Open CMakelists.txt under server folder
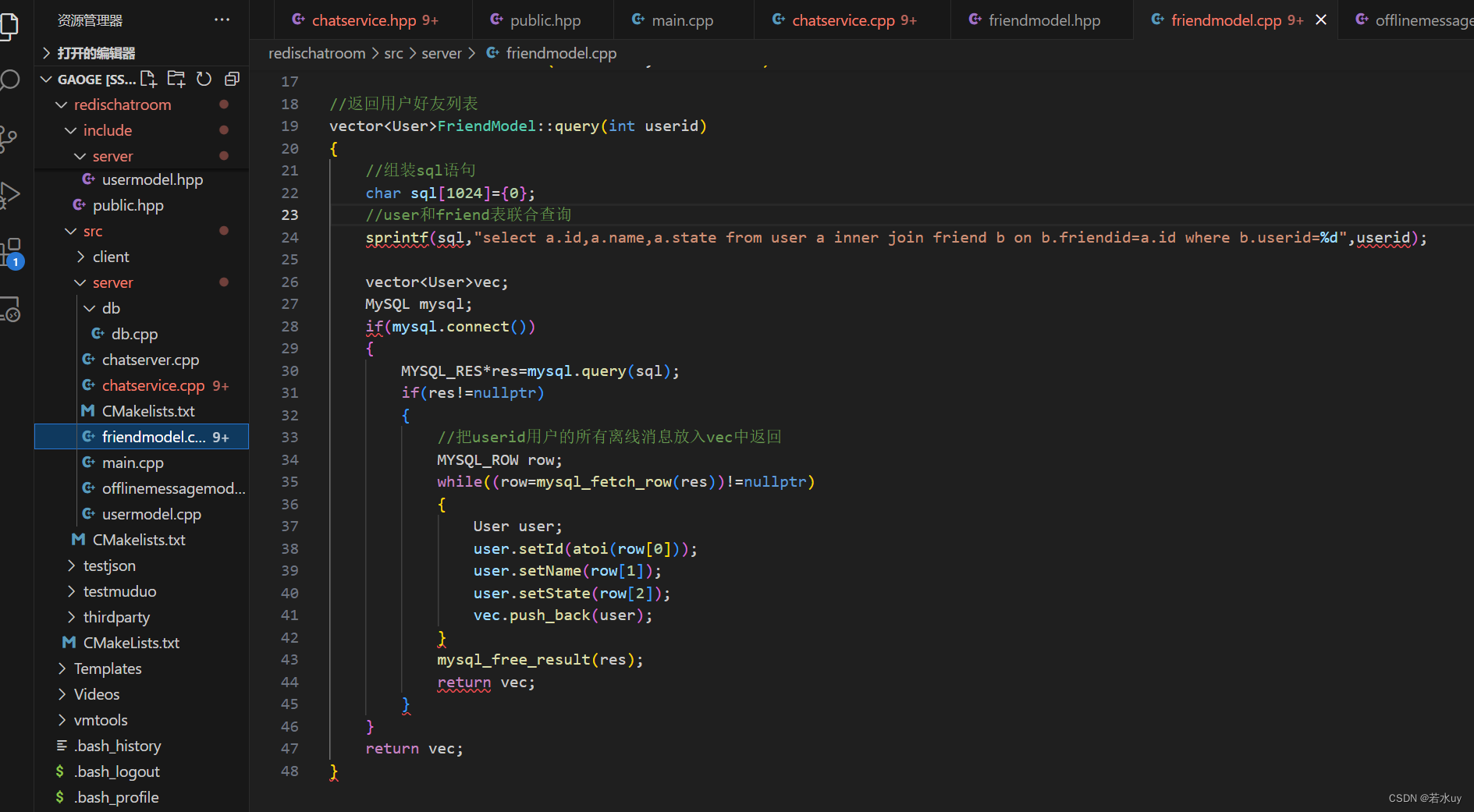This screenshot has width=1474, height=812. [x=141, y=411]
